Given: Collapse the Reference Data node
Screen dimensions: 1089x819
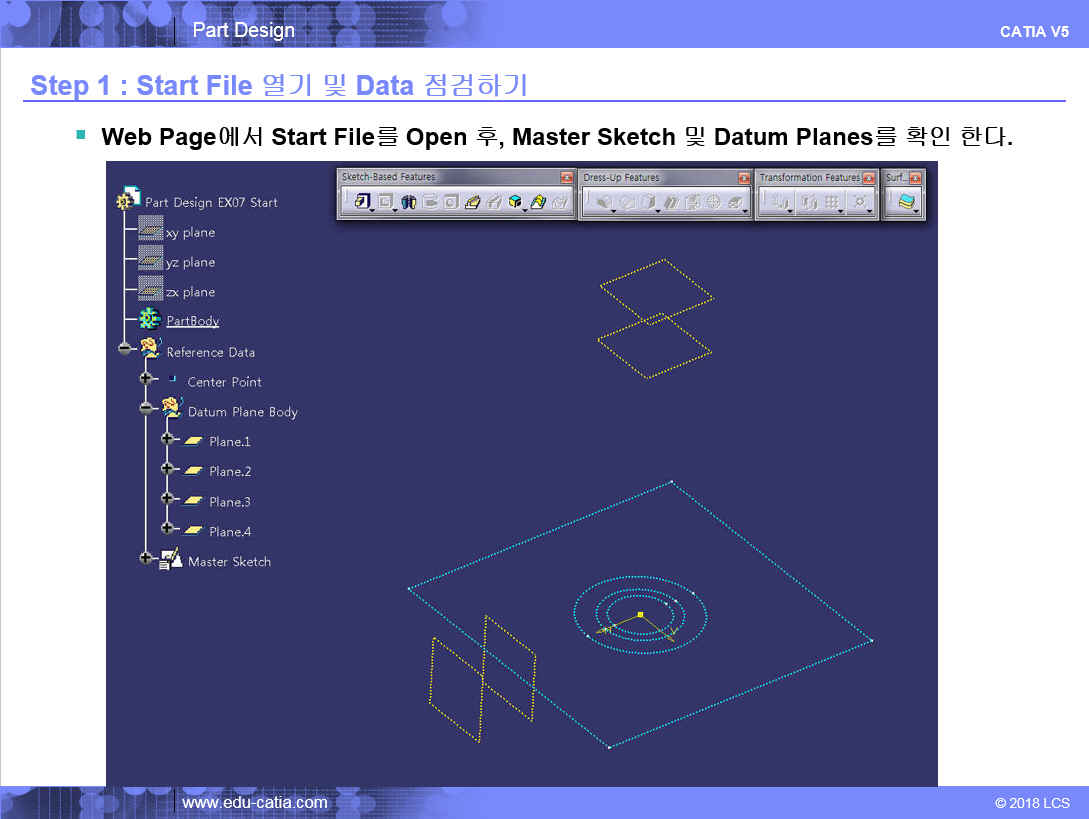Looking at the screenshot, I should (x=125, y=349).
